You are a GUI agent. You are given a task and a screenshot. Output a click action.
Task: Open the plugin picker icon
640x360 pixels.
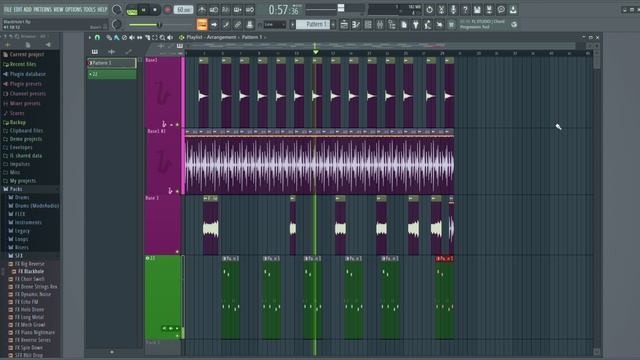(416, 24)
